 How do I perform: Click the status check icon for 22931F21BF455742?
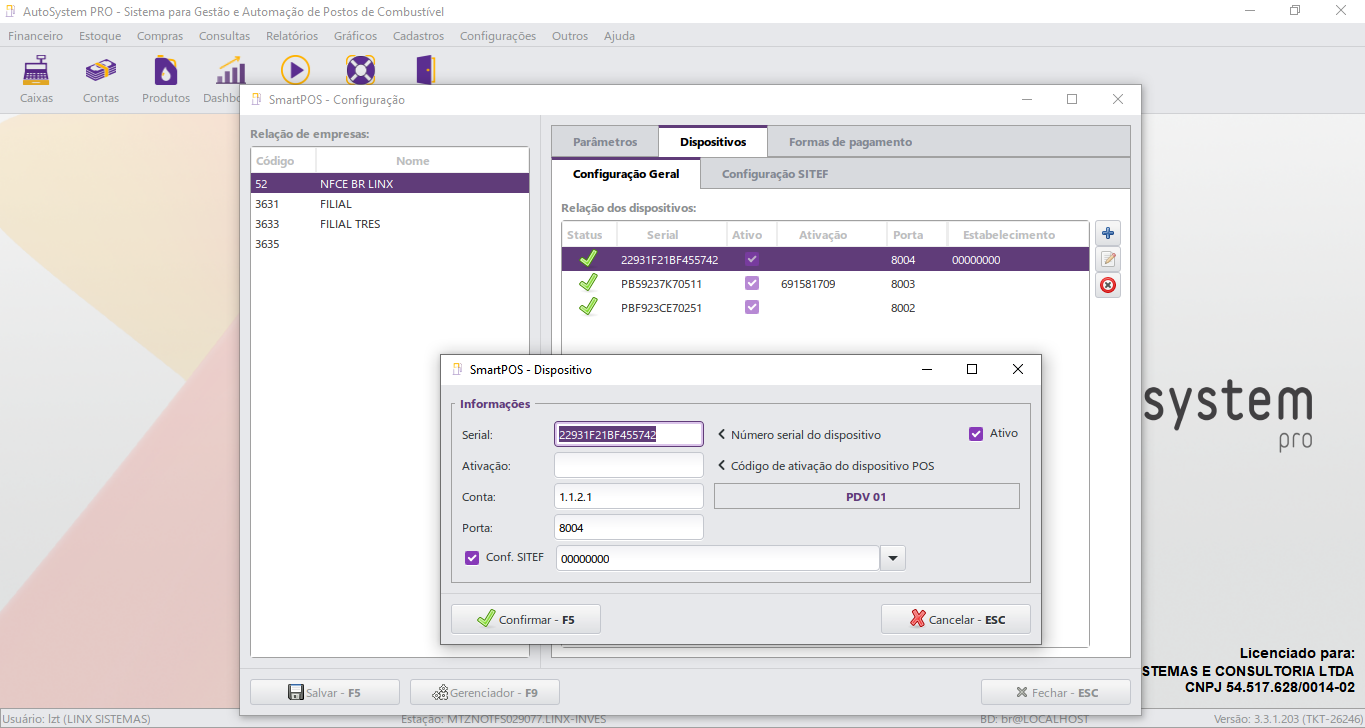pyautogui.click(x=588, y=260)
